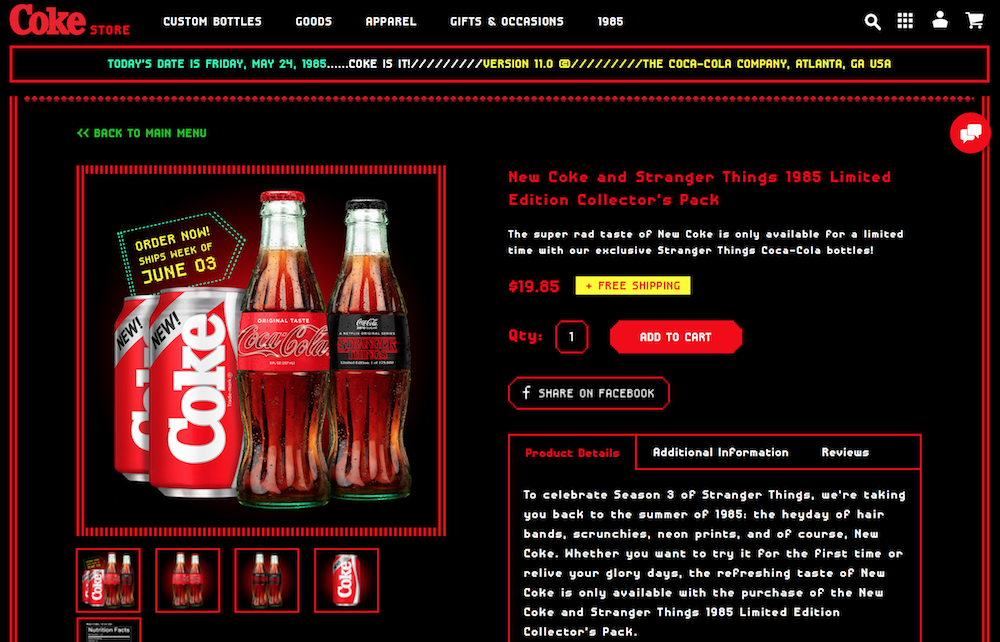
Task: Select the Nutrition Facts thumbnail
Action: [108, 630]
